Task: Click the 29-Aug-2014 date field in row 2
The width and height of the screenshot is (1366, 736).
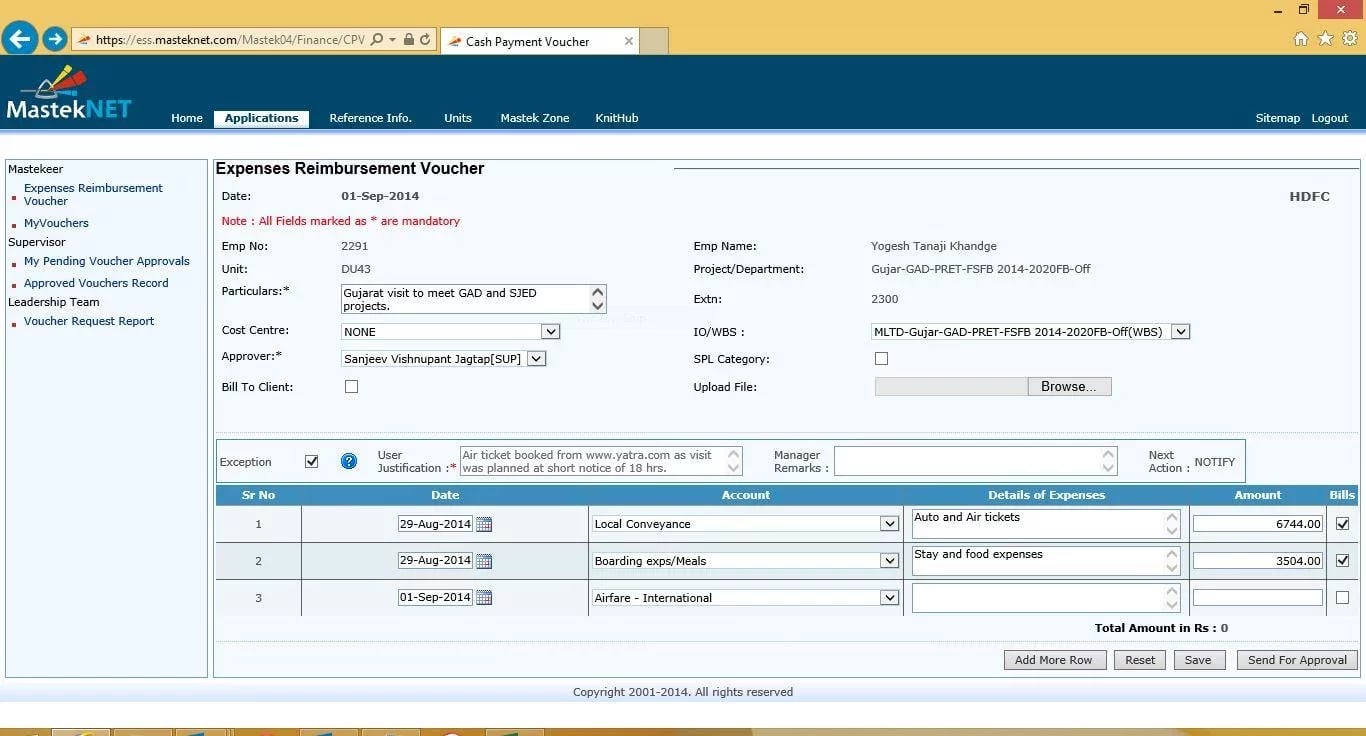Action: (435, 560)
